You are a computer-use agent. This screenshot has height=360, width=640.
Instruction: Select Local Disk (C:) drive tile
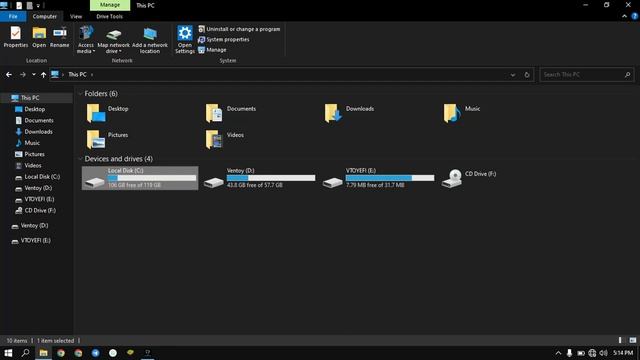click(x=140, y=178)
